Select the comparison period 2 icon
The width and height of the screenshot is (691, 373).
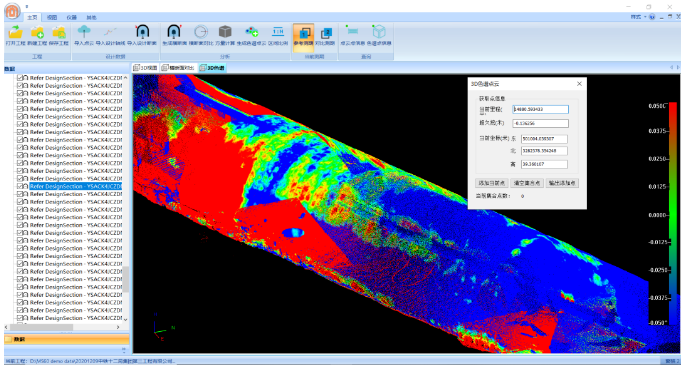click(x=326, y=35)
